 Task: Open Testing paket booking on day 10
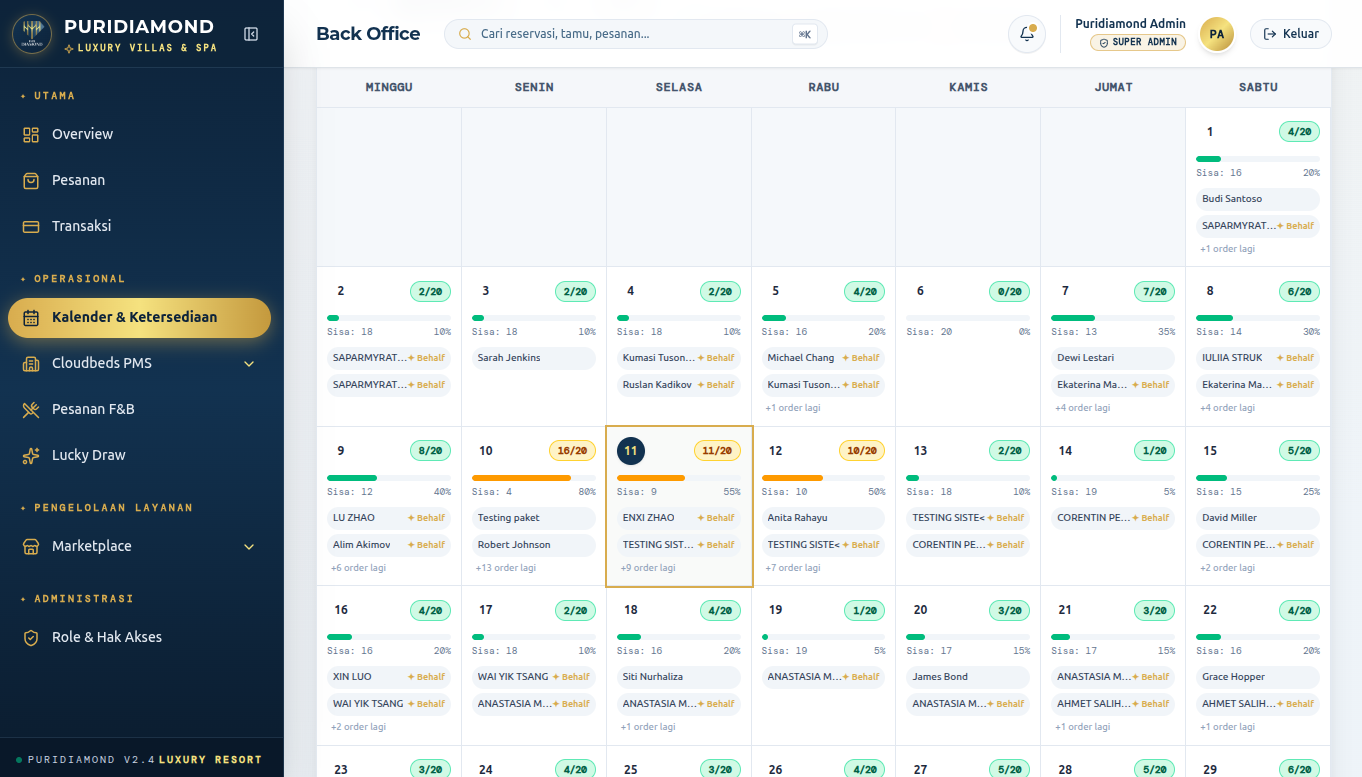click(x=534, y=518)
